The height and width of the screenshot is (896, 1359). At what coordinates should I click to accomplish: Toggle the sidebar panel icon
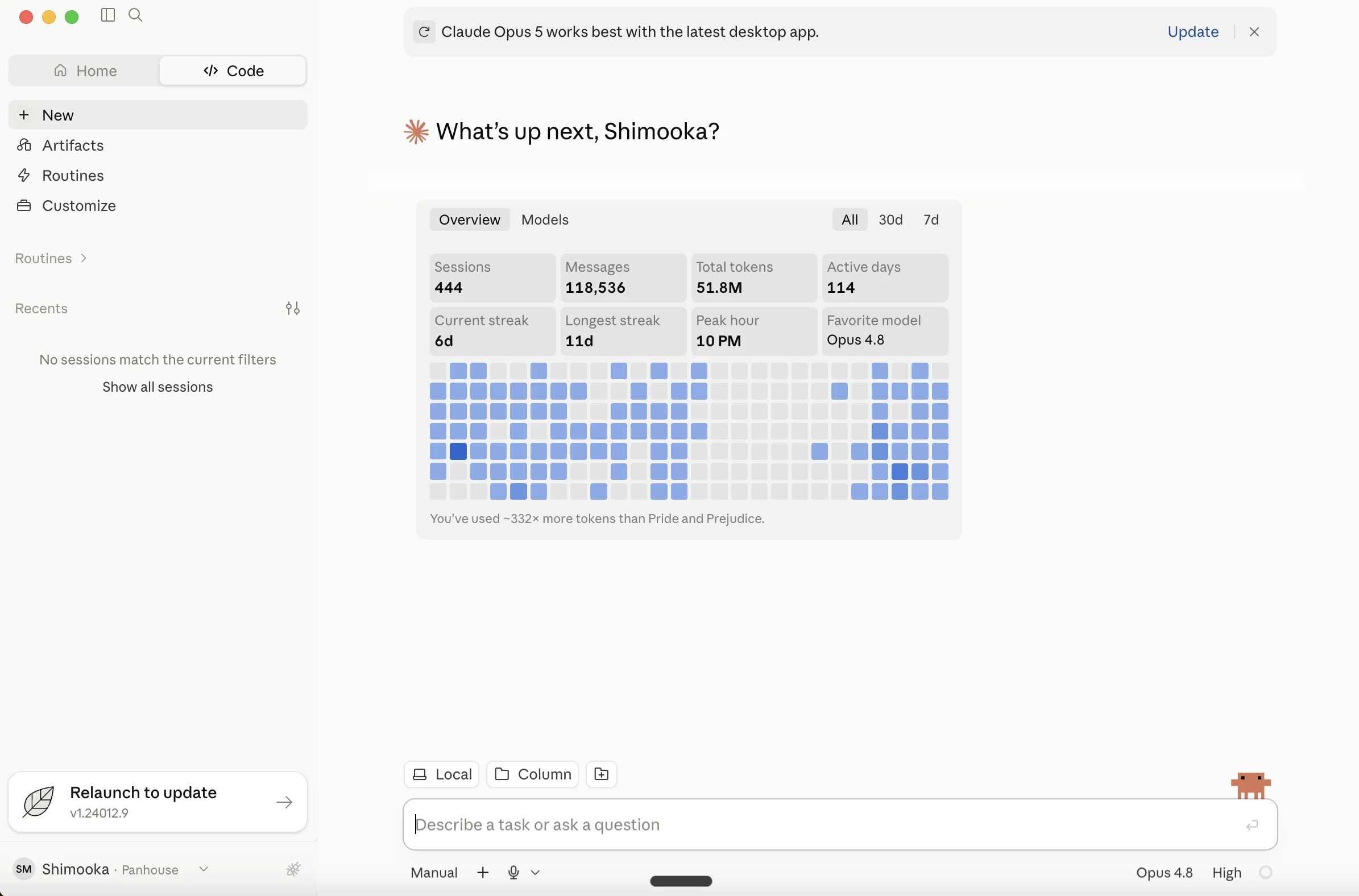pos(108,15)
